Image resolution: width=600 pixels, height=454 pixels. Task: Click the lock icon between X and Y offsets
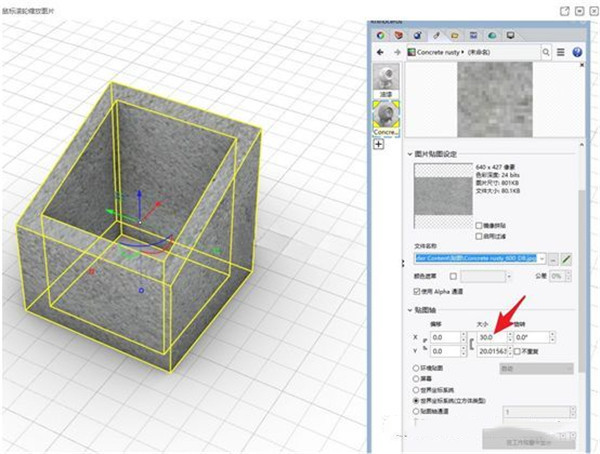[x=425, y=344]
